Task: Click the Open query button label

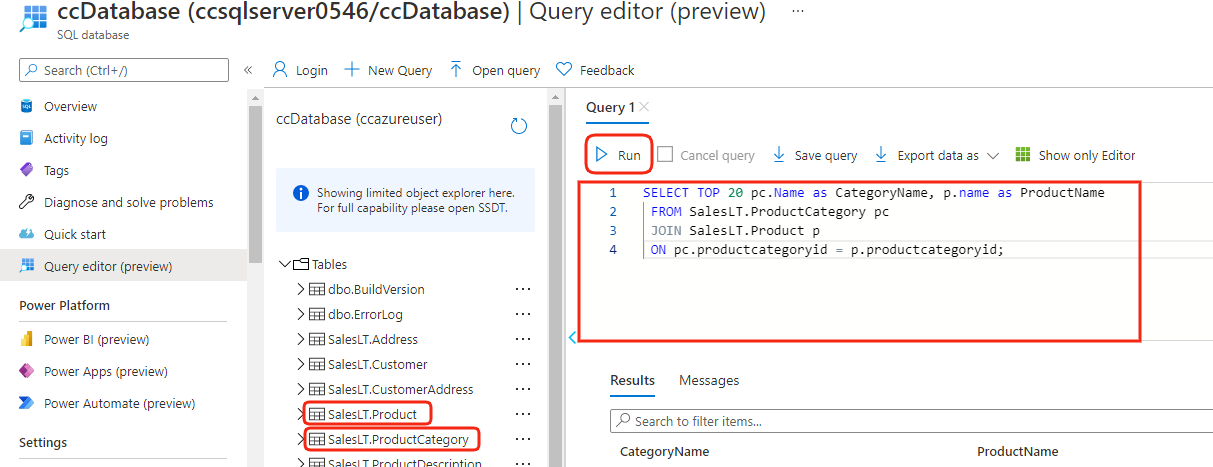Action: (506, 70)
